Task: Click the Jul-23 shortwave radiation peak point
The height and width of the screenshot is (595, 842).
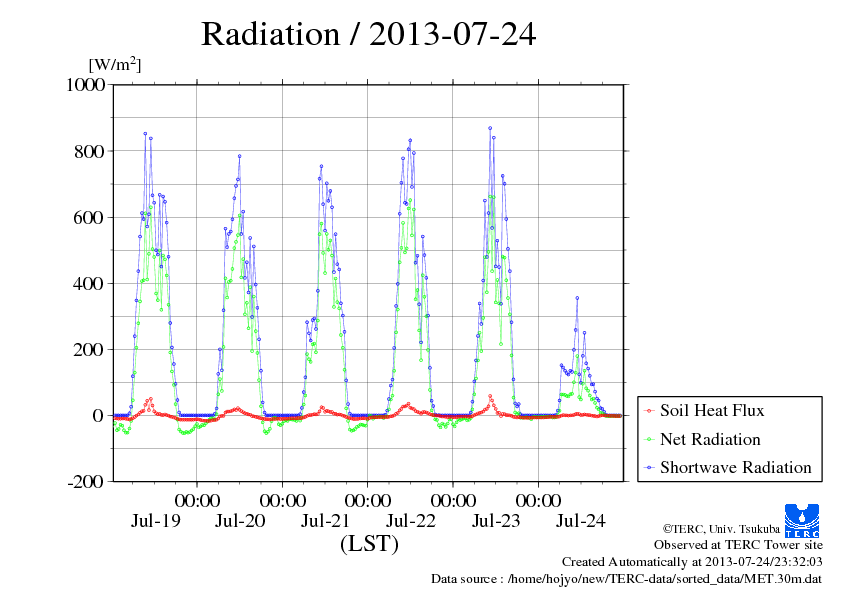Action: click(490, 128)
